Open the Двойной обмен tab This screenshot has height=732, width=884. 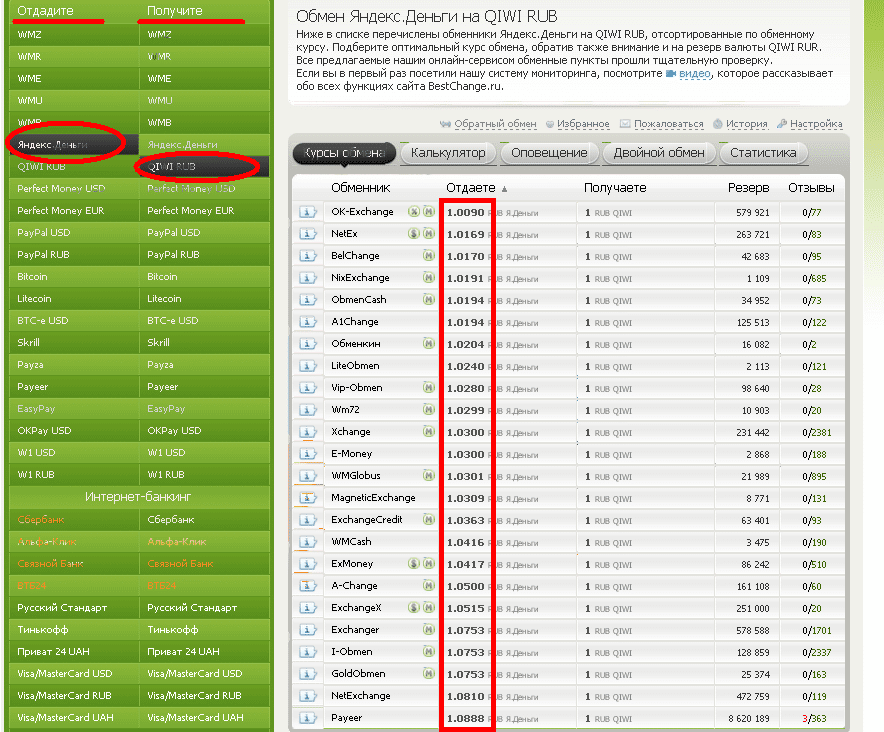[659, 153]
